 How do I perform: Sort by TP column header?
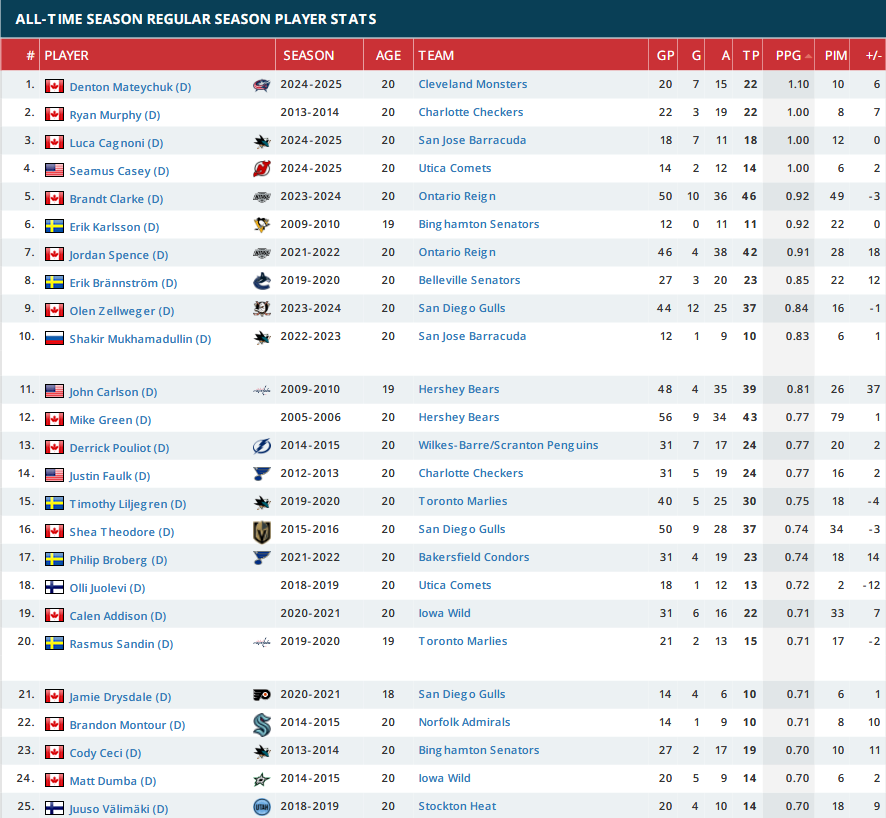(x=748, y=55)
